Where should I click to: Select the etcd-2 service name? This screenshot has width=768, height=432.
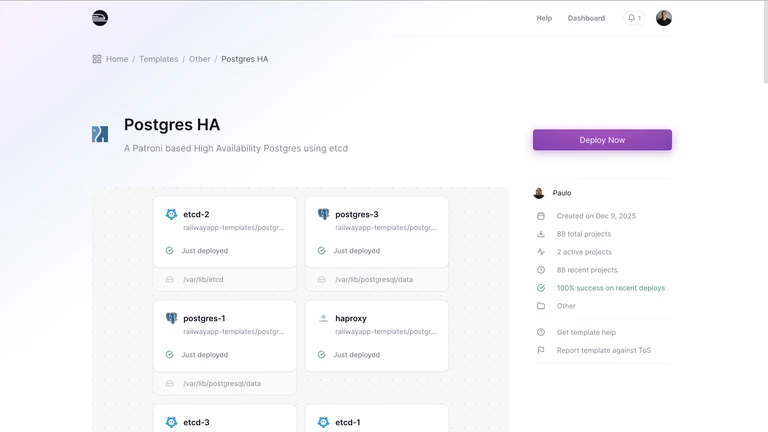(196, 214)
